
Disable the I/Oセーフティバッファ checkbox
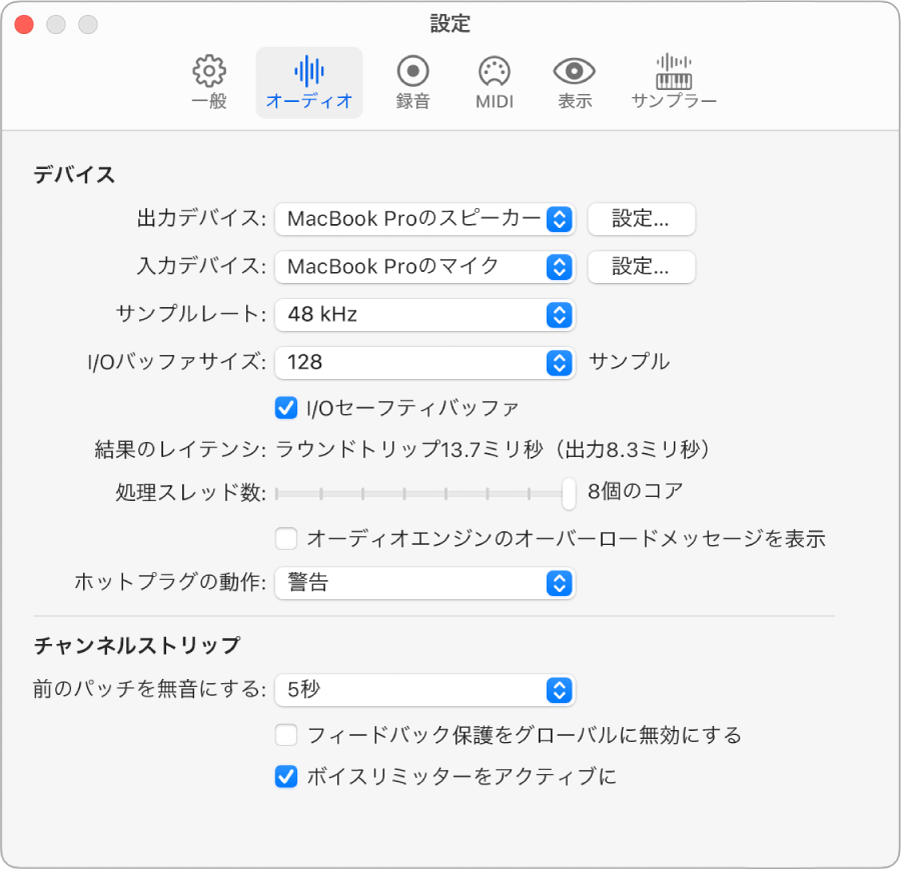286,407
